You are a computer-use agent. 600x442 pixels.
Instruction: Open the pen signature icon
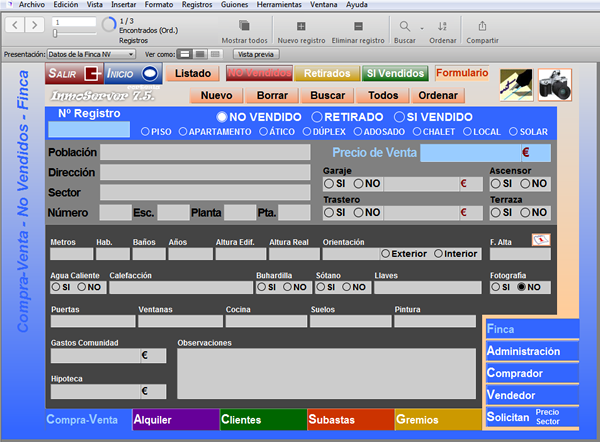(x=516, y=85)
